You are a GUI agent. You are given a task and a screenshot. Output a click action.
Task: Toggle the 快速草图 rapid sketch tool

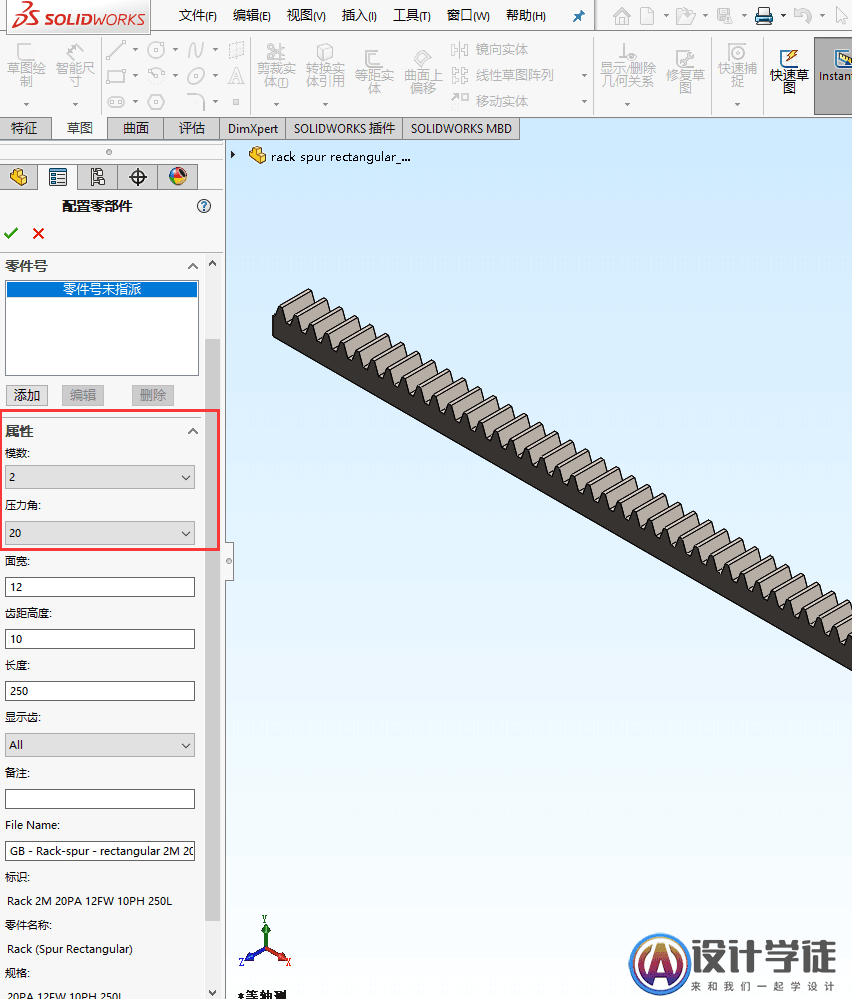pyautogui.click(x=789, y=71)
